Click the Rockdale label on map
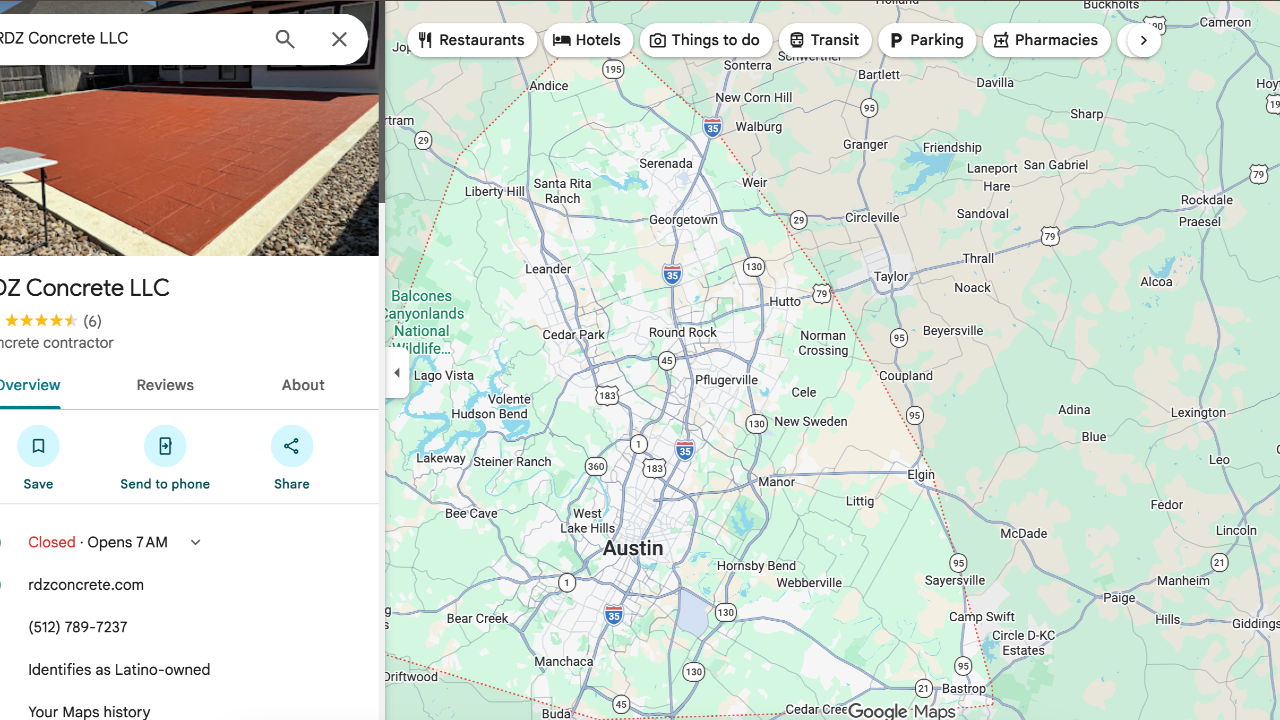 pyautogui.click(x=1207, y=200)
